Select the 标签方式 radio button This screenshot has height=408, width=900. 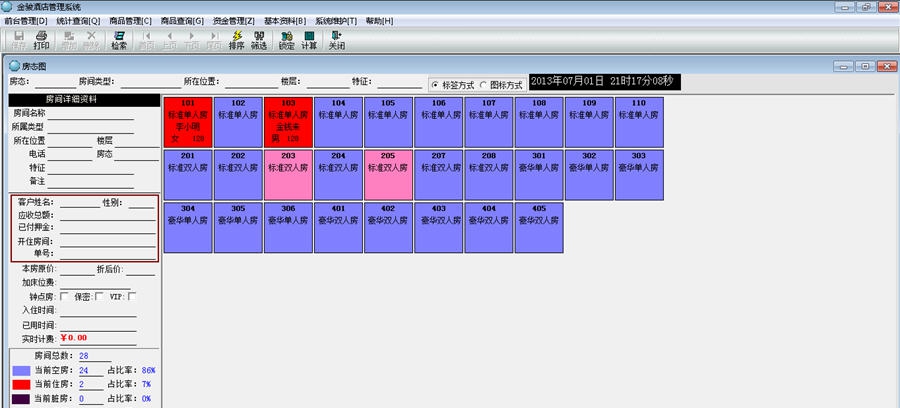click(435, 85)
